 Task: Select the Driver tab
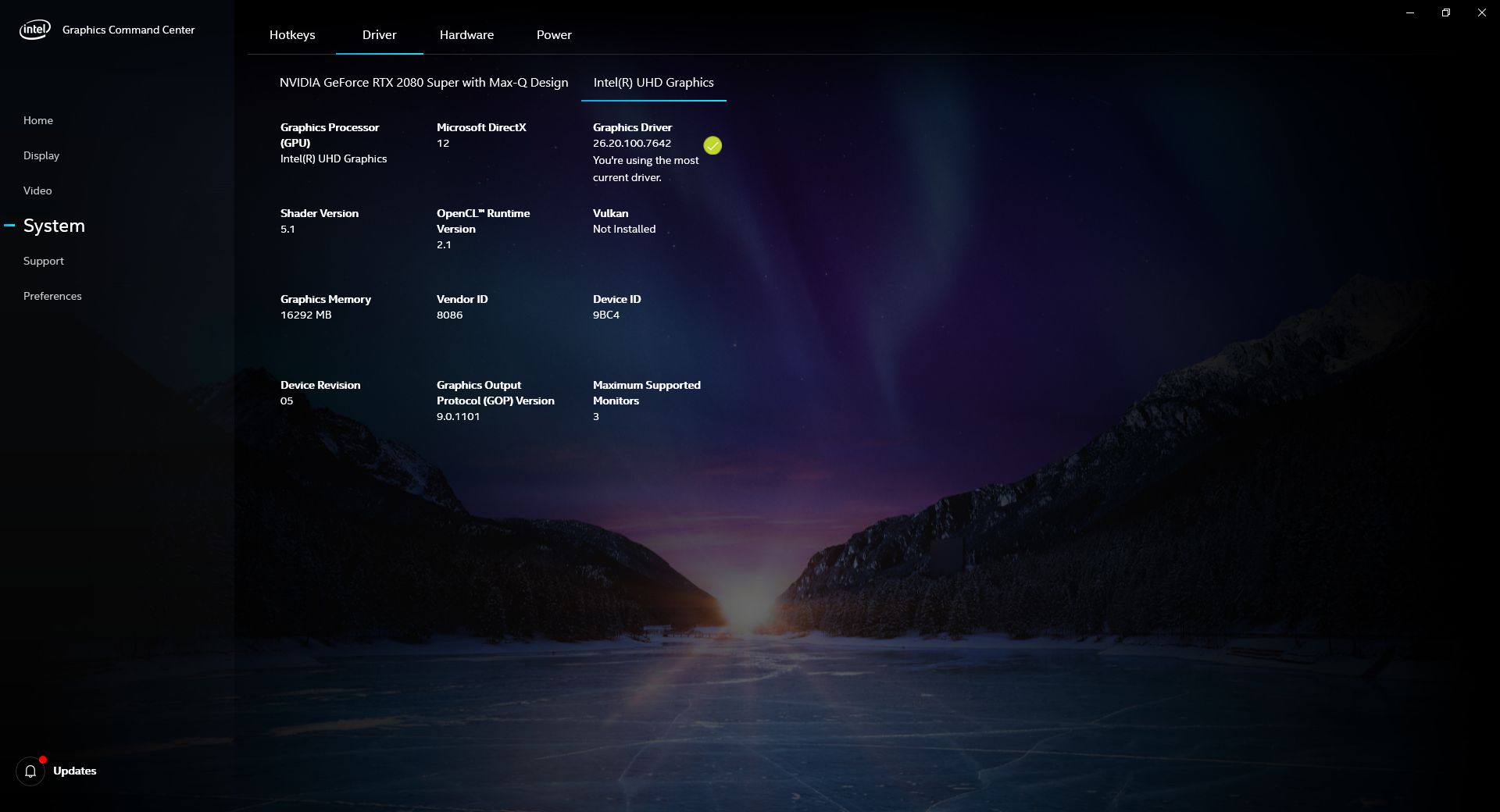[x=380, y=35]
